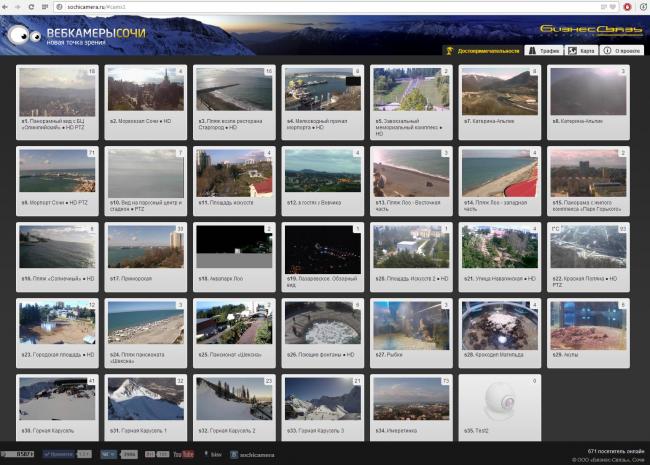Open camera 31 Горная Карусель 1
650x465 pixels.
146,408
